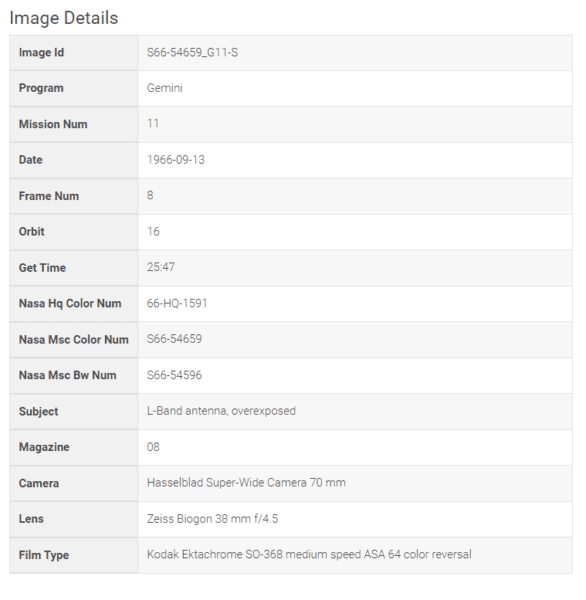
Task: Click the Orbit value 16
Action: tap(153, 232)
